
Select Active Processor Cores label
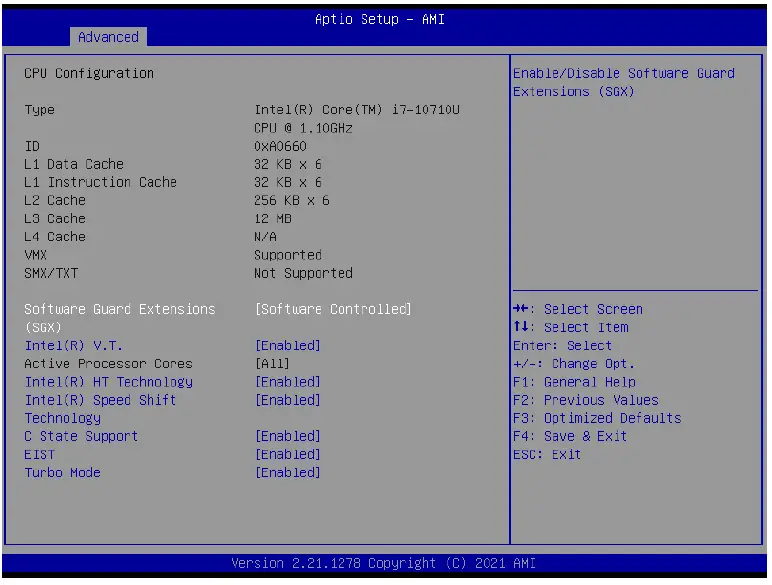pyautogui.click(x=108, y=364)
